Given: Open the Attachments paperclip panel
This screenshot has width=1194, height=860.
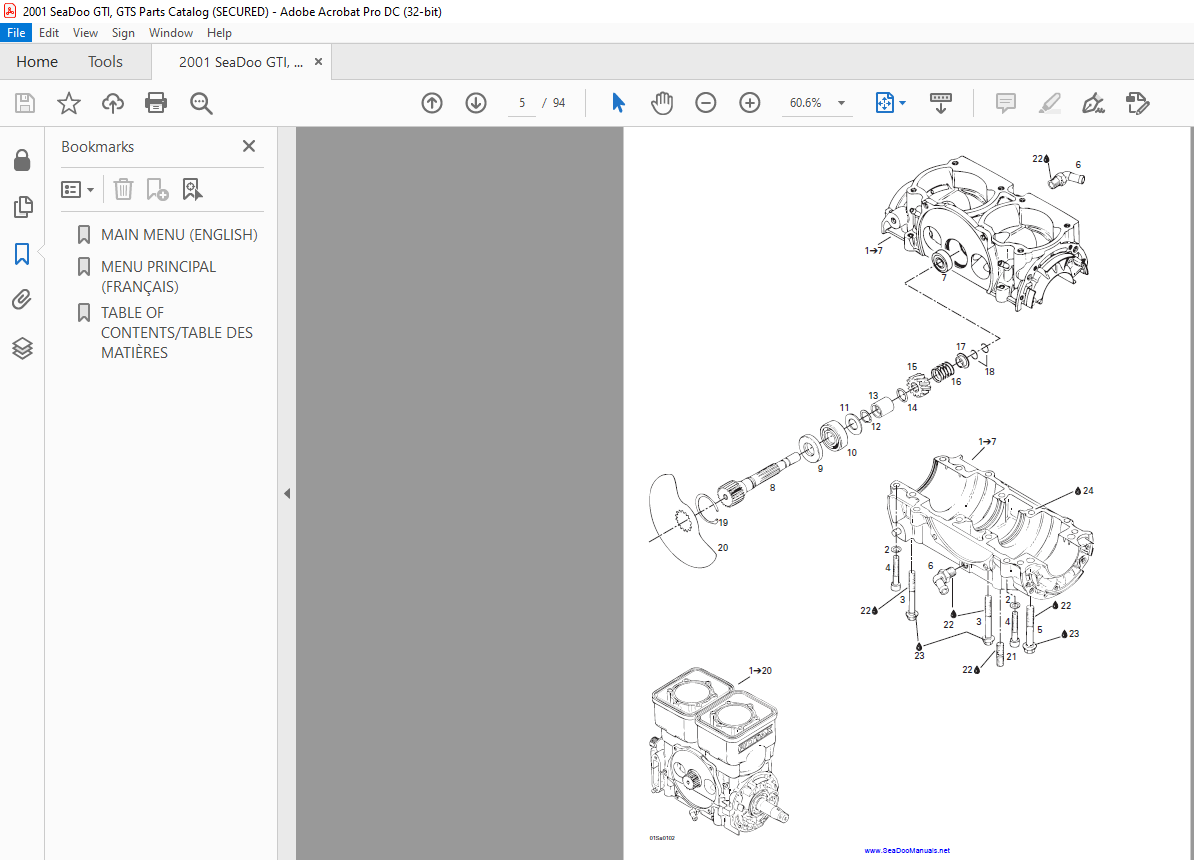Looking at the screenshot, I should coord(22,299).
